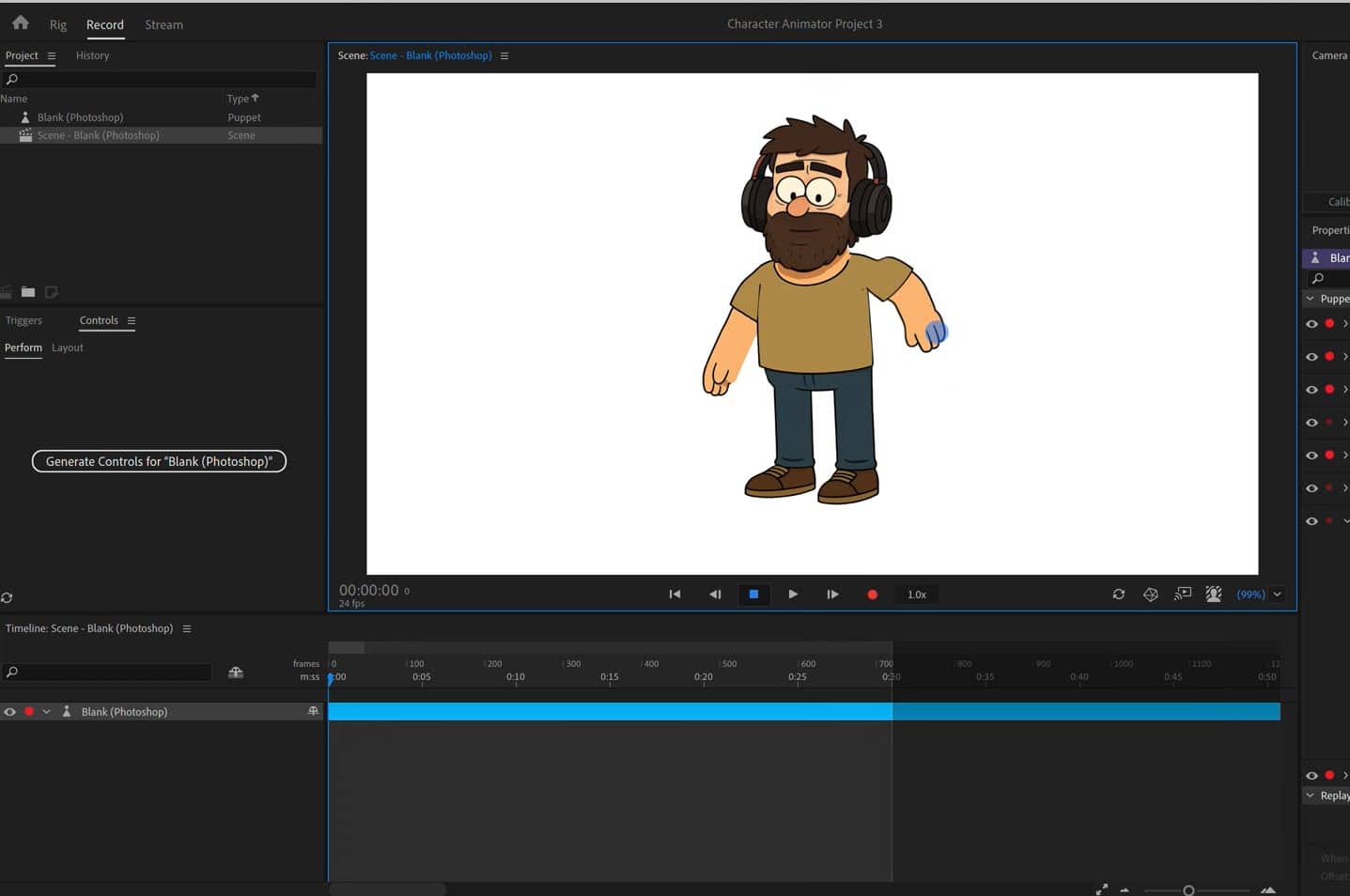The width and height of the screenshot is (1350, 896).
Task: Open the scene zoom percentage dropdown
Action: pos(1277,595)
